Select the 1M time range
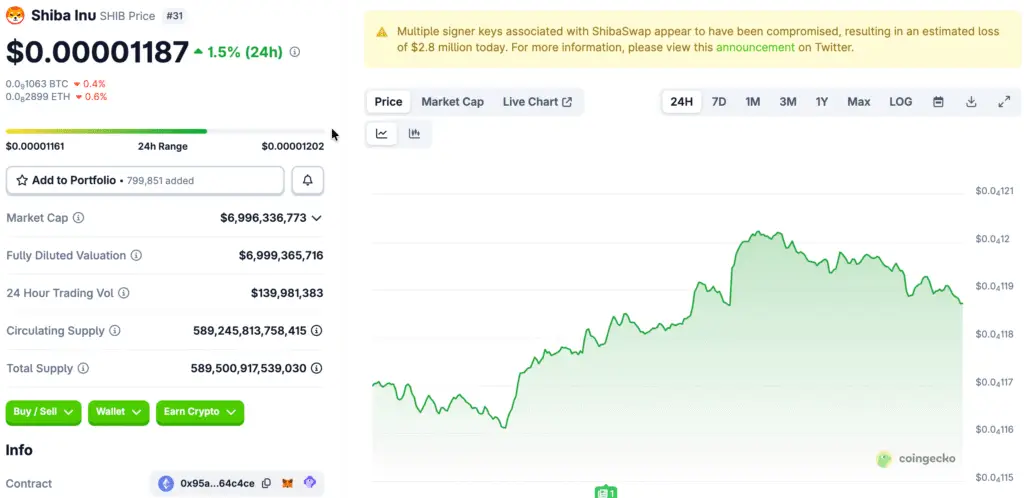Image resolution: width=1024 pixels, height=498 pixels. pyautogui.click(x=752, y=102)
